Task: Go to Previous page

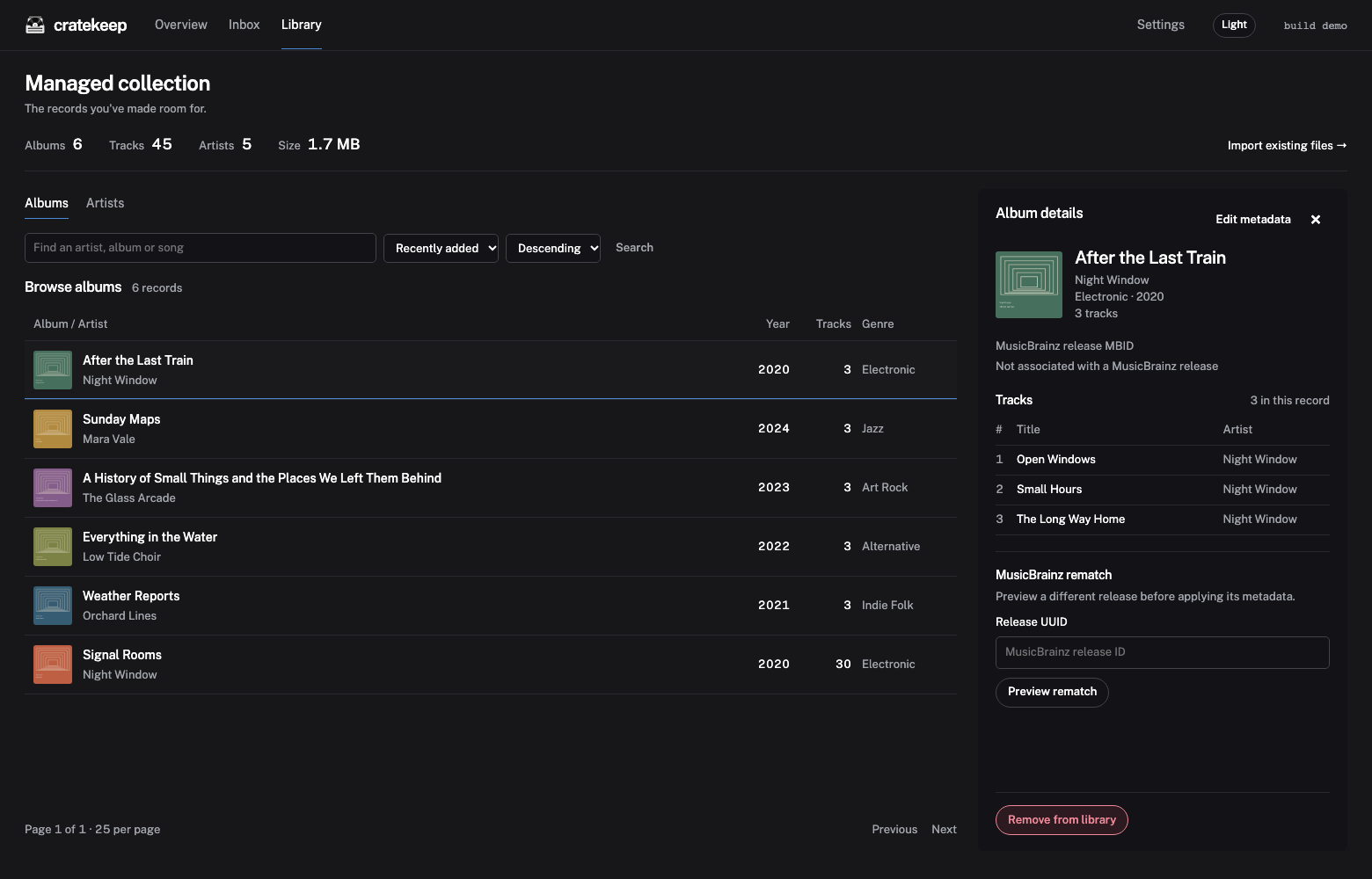Action: [x=894, y=830]
